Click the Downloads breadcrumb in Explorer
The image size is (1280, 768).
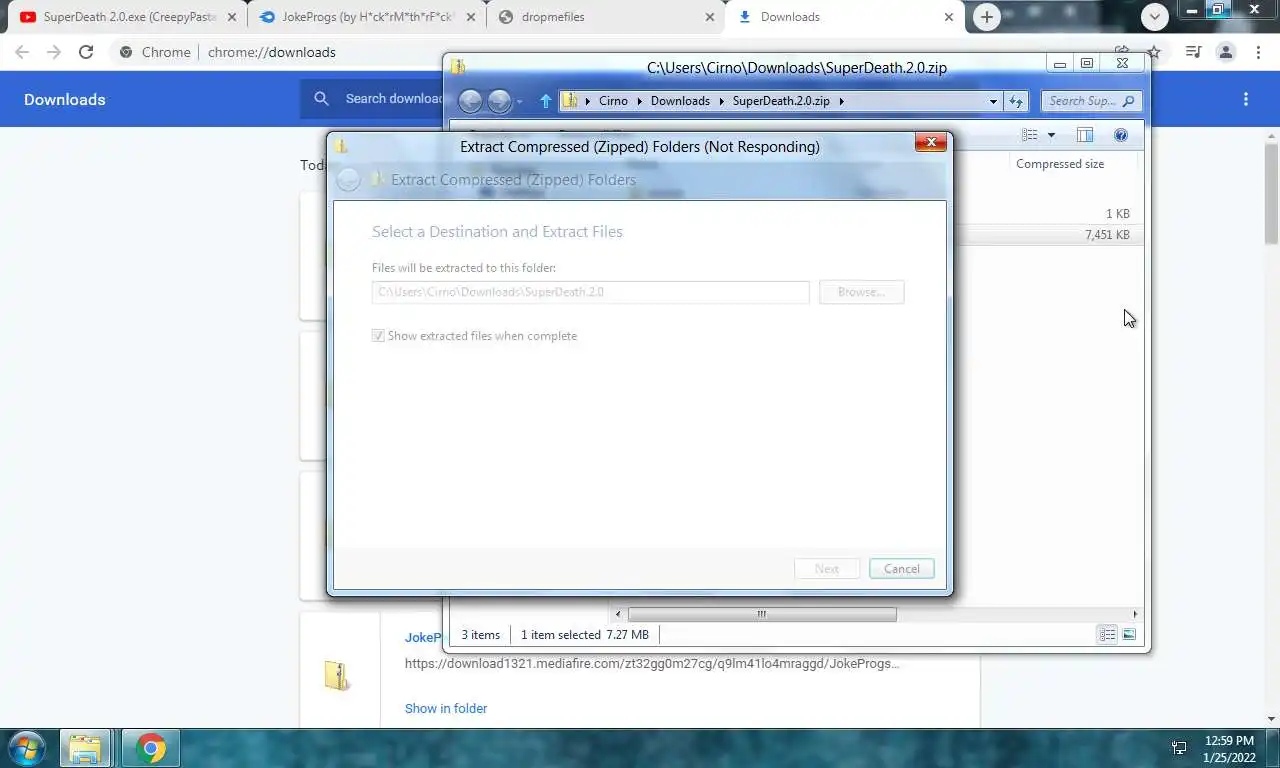(680, 101)
